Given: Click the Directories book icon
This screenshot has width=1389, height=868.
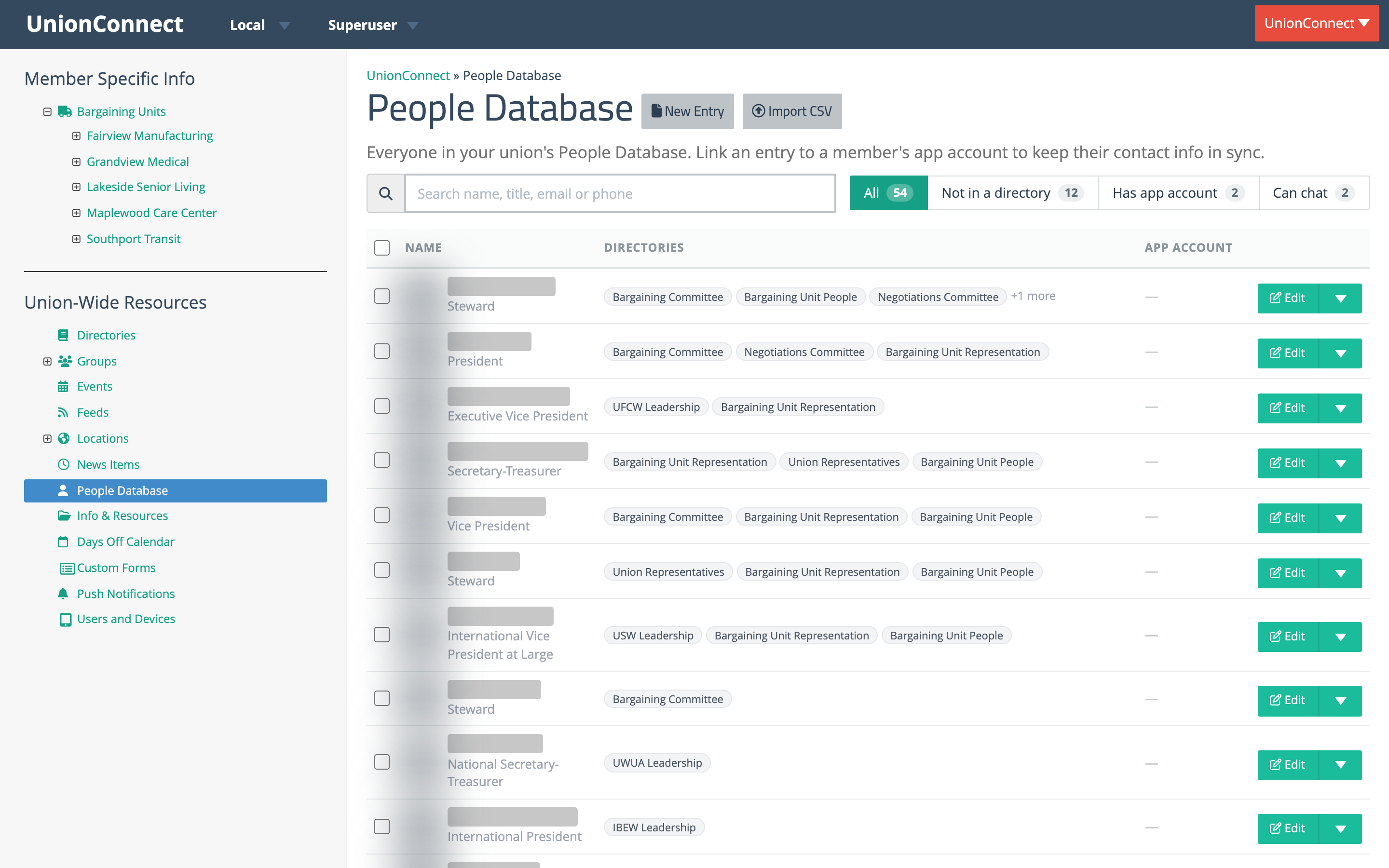Looking at the screenshot, I should (x=63, y=335).
